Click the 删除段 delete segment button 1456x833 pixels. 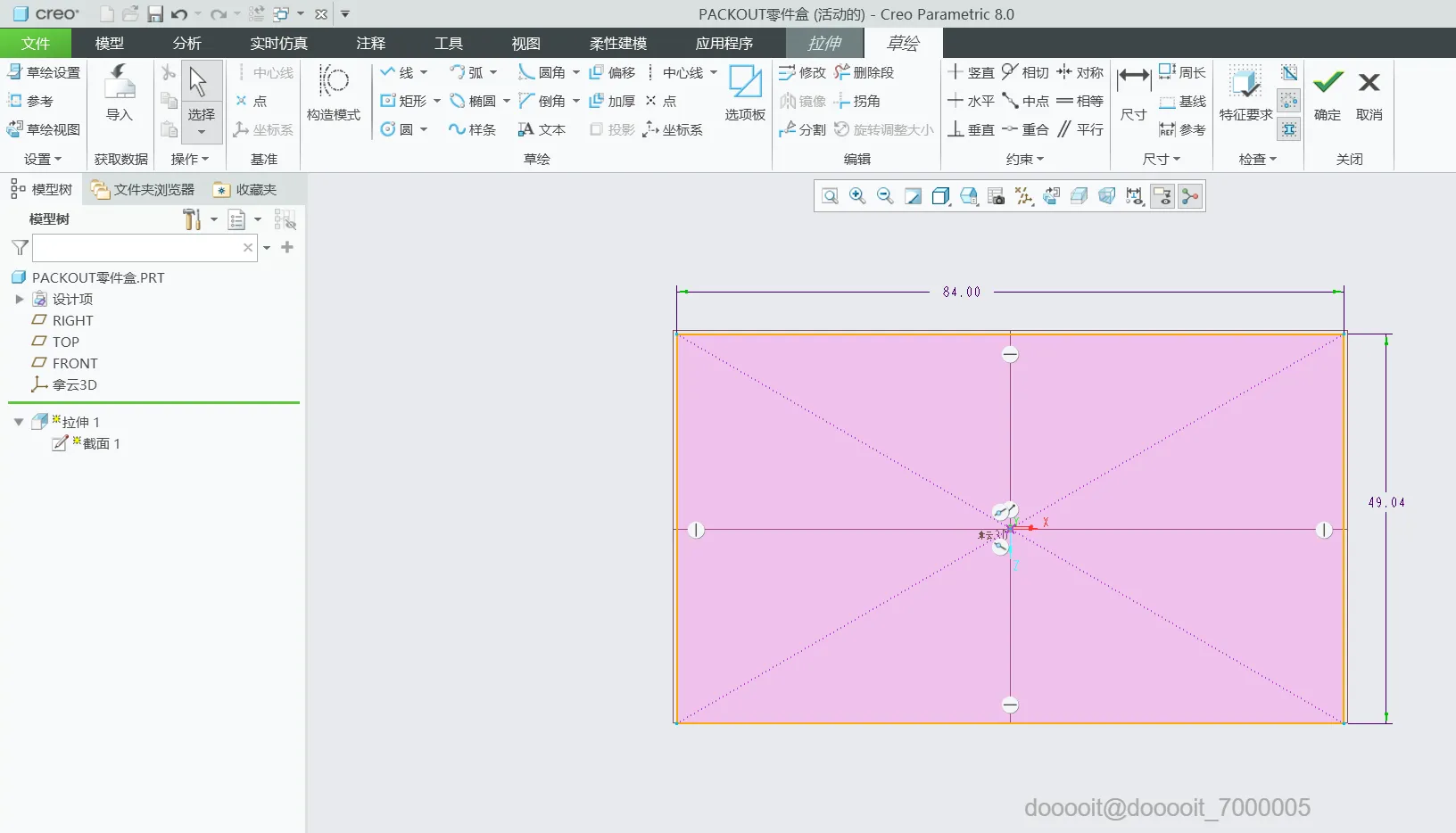pos(864,72)
